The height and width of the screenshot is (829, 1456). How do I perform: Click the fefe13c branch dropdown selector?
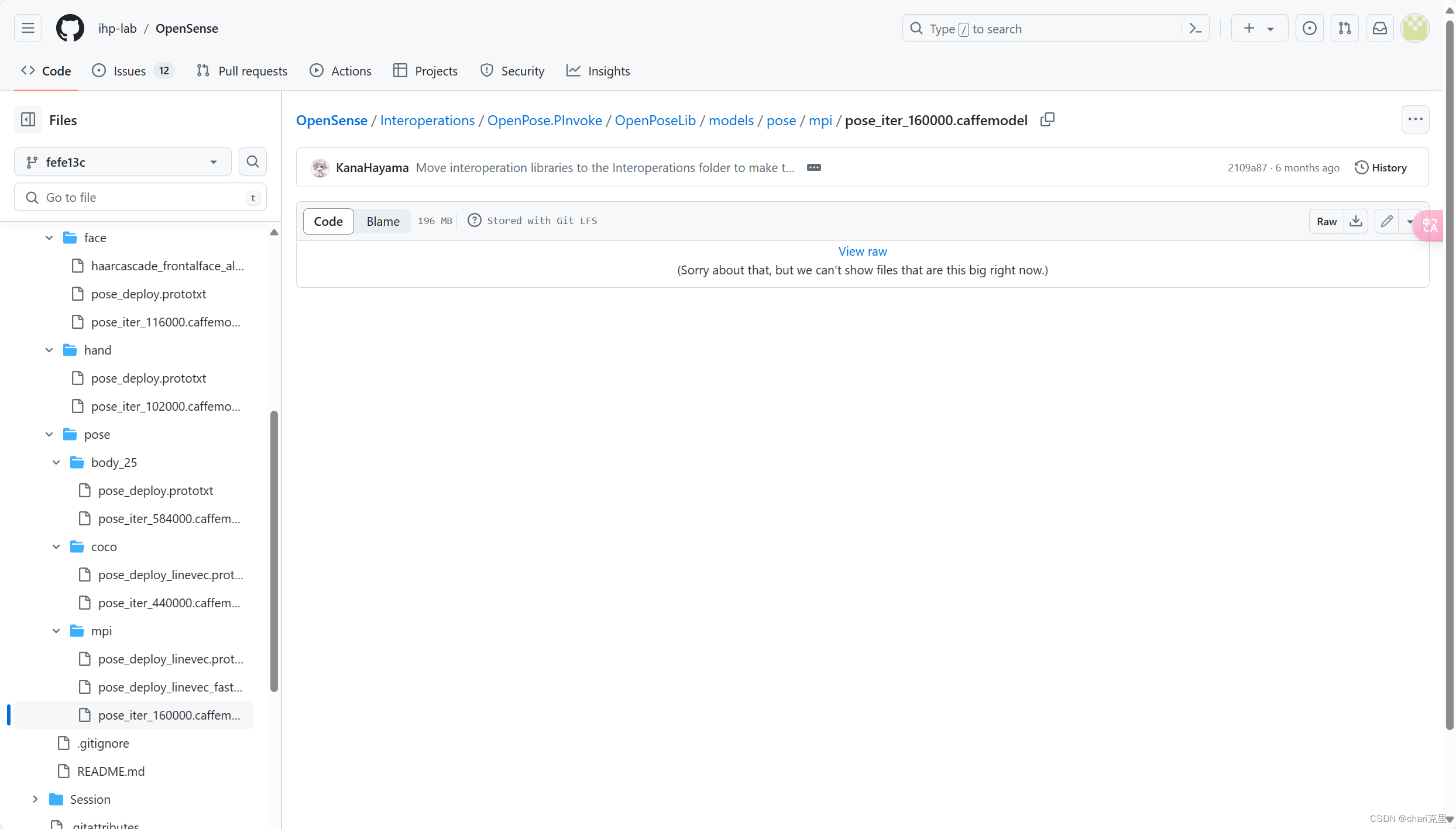(123, 161)
